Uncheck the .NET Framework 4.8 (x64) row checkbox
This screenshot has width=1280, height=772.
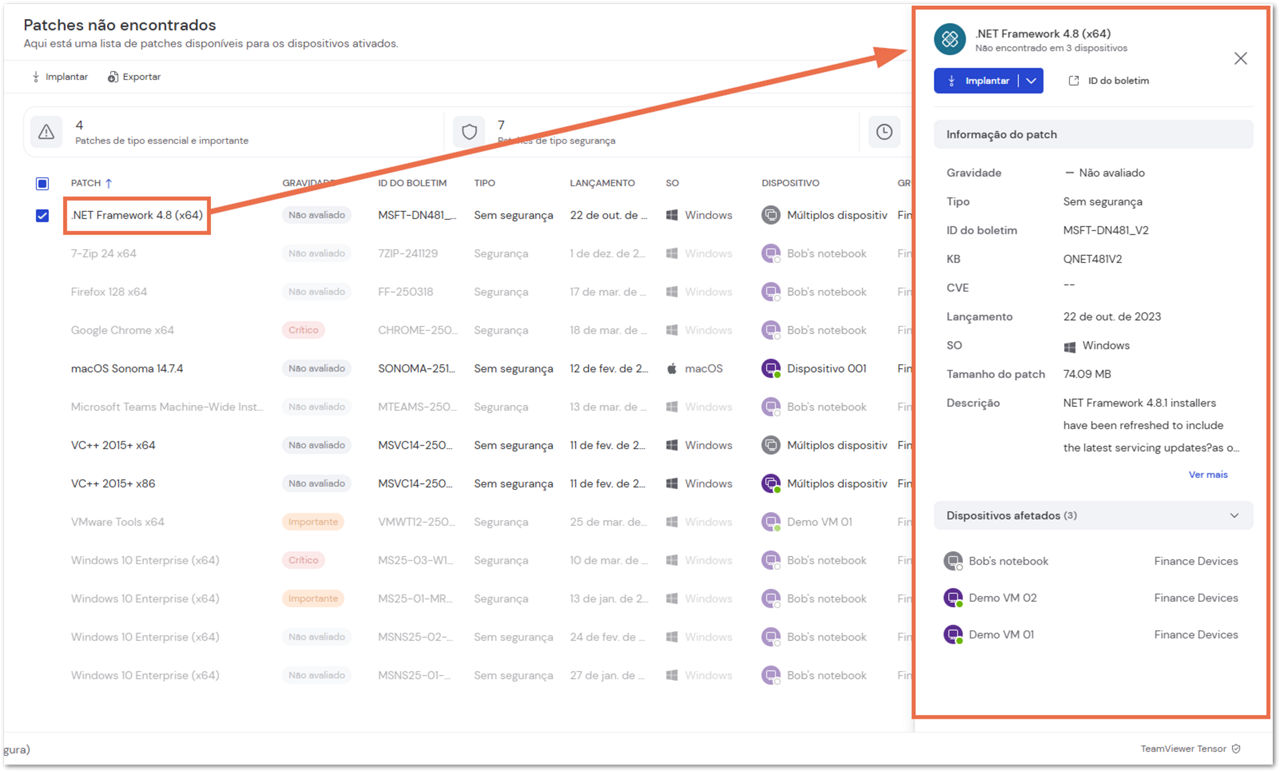click(42, 215)
